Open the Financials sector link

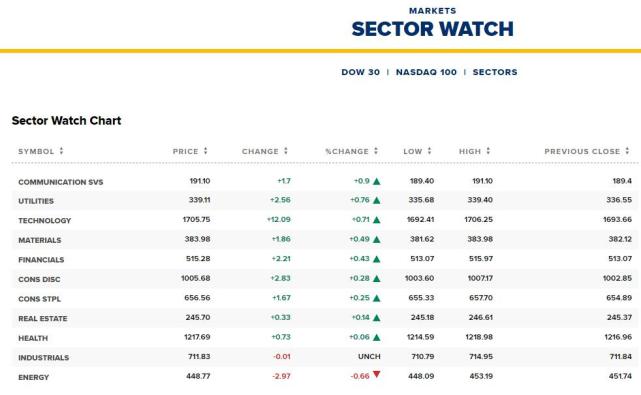[x=41, y=260]
